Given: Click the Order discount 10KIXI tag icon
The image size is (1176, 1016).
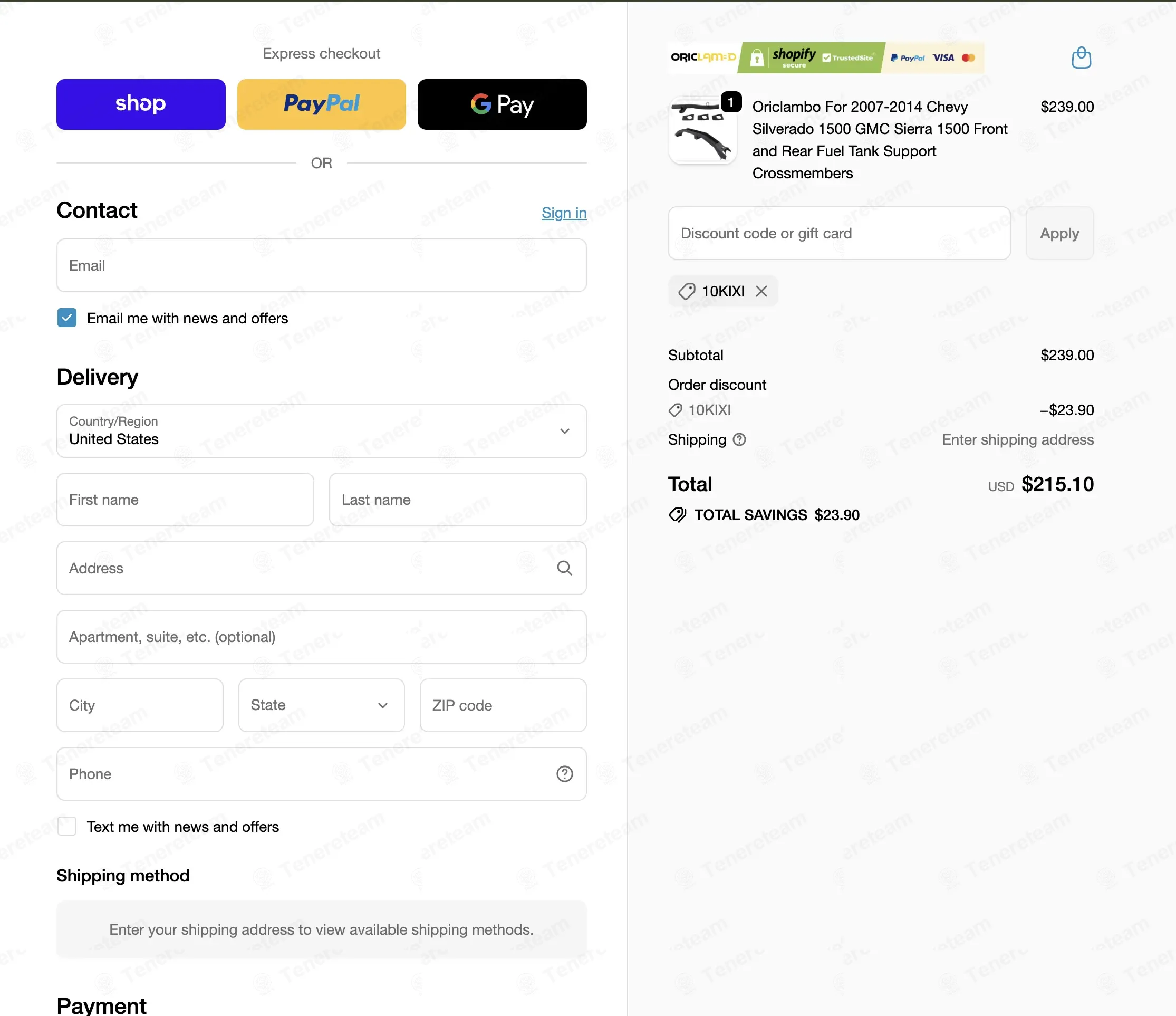Looking at the screenshot, I should [x=675, y=410].
